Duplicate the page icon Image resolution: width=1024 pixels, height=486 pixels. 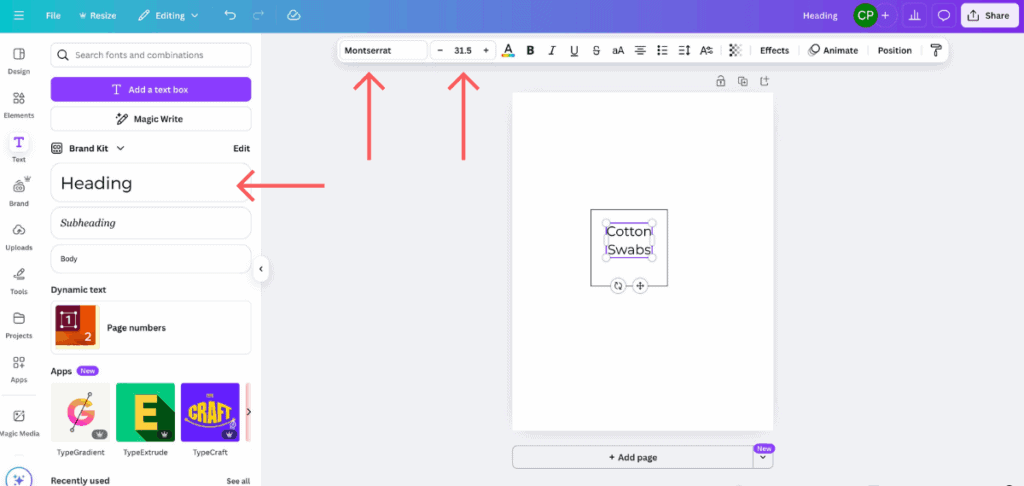pyautogui.click(x=743, y=81)
